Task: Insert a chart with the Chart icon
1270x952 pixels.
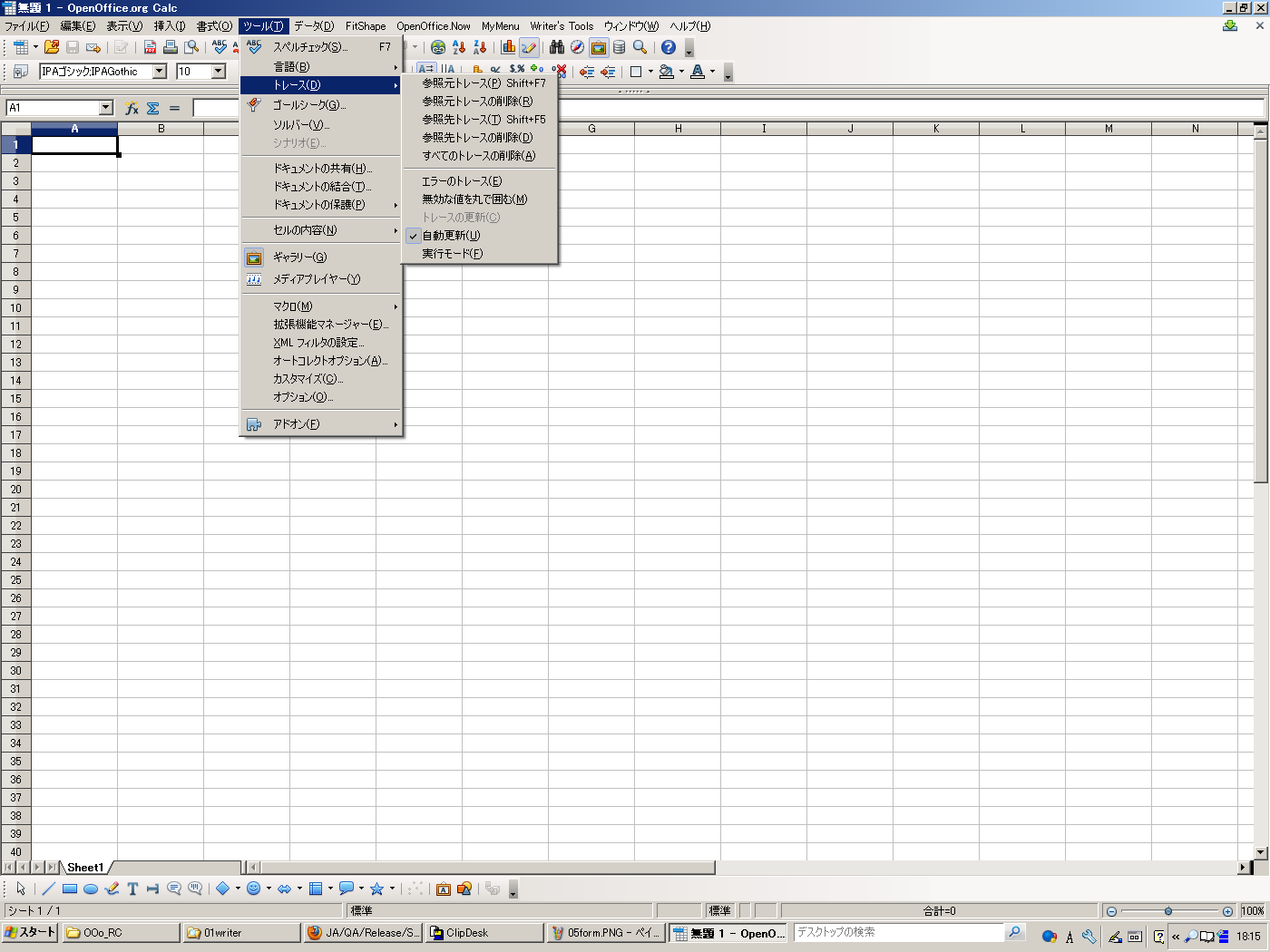Action: (x=508, y=47)
